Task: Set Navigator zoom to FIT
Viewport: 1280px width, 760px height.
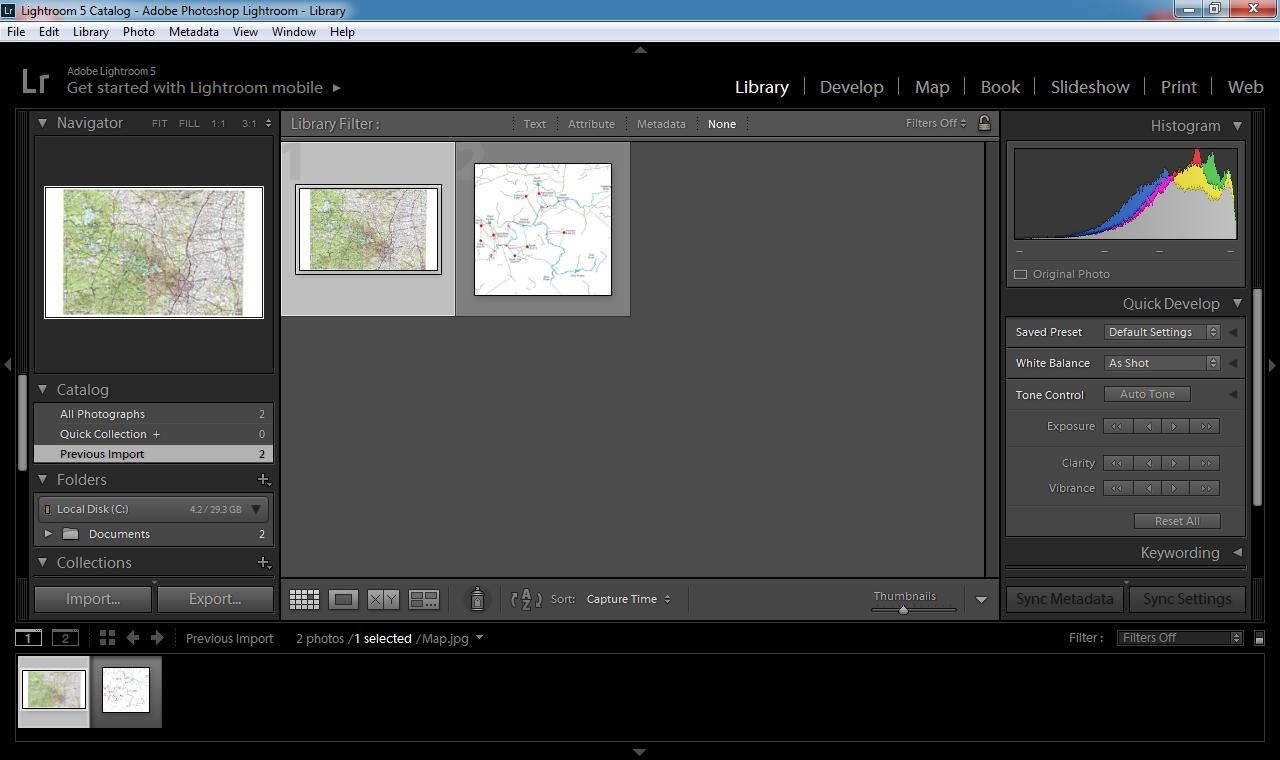Action: pos(159,124)
